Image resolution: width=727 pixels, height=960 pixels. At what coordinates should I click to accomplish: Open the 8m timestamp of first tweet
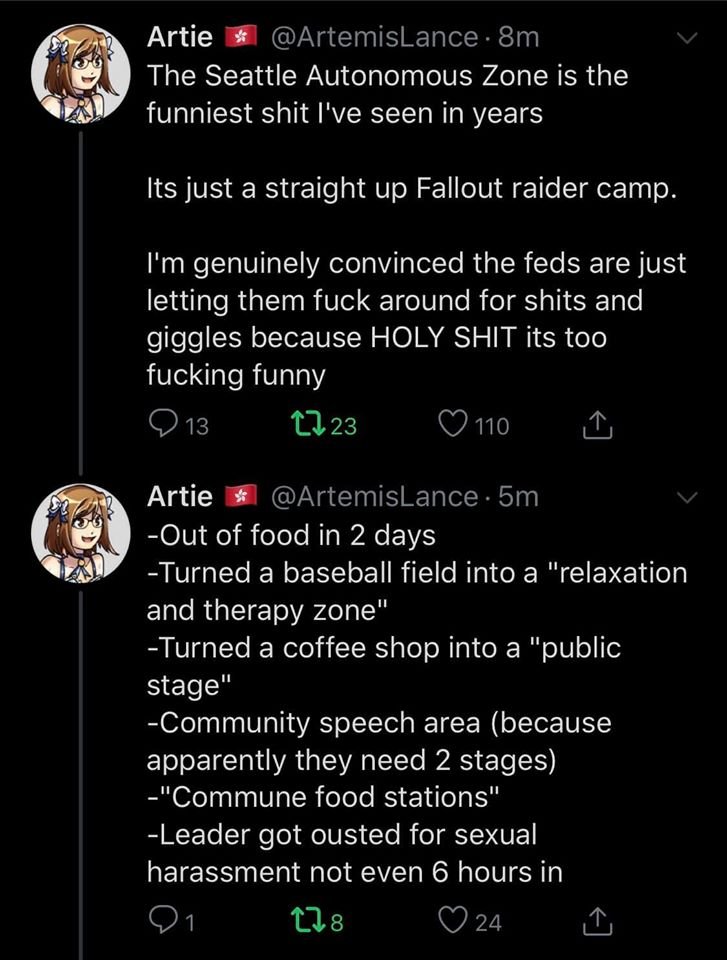point(519,38)
